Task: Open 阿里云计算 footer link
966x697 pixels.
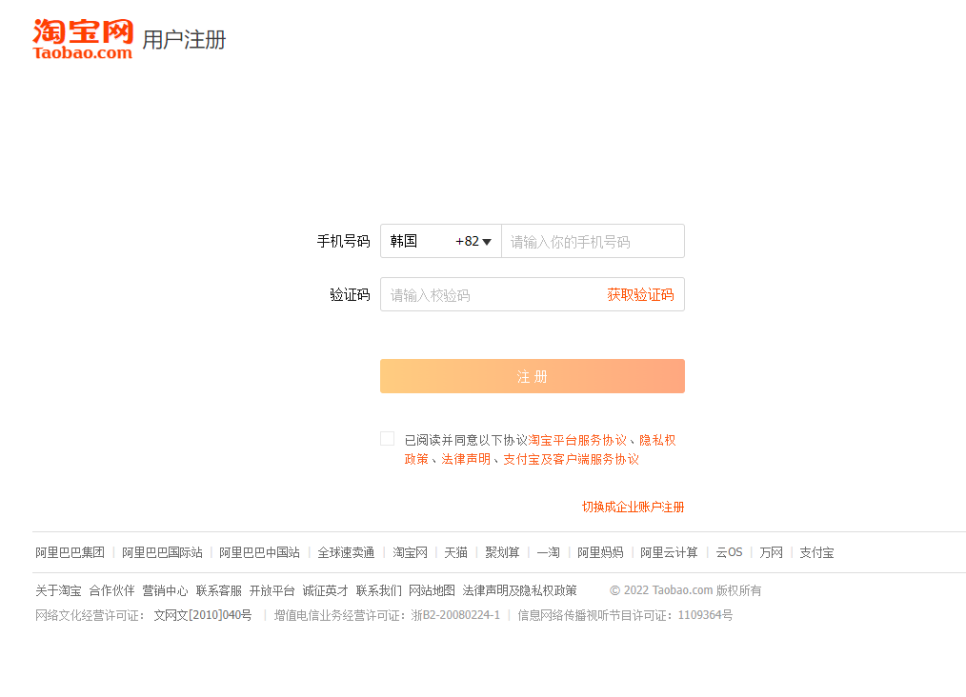Action: 668,552
